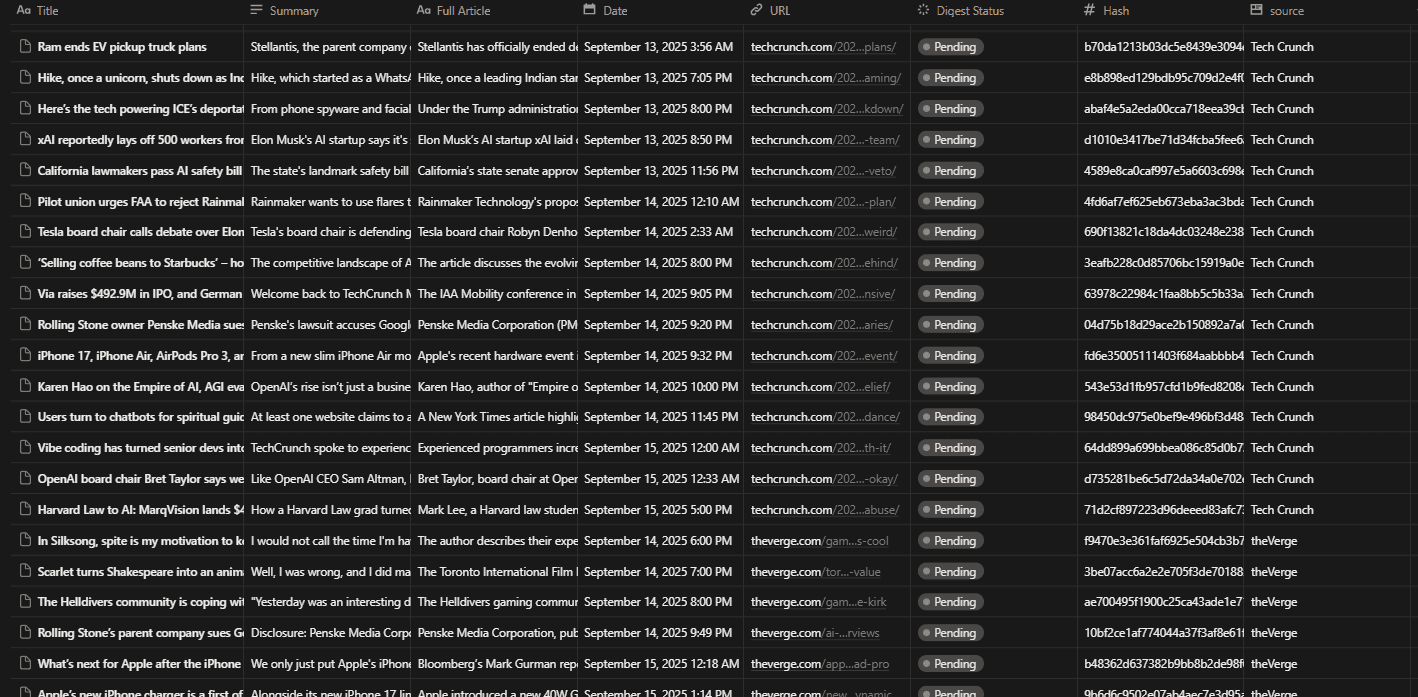Click the page icon beside 'Ram ends EV pickup truck plans'
This screenshot has height=697, width=1418.
tap(24, 47)
